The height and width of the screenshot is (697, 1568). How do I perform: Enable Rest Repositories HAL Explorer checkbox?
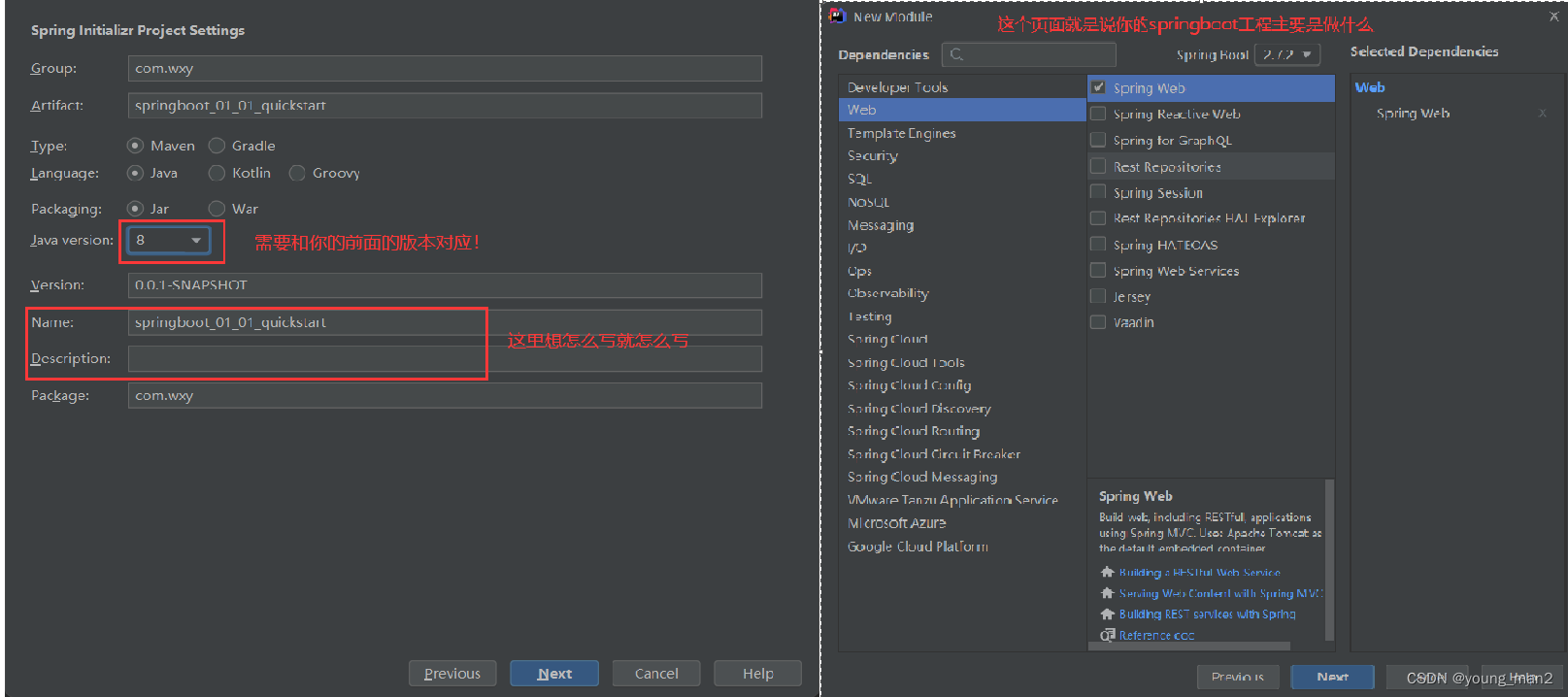1098,218
